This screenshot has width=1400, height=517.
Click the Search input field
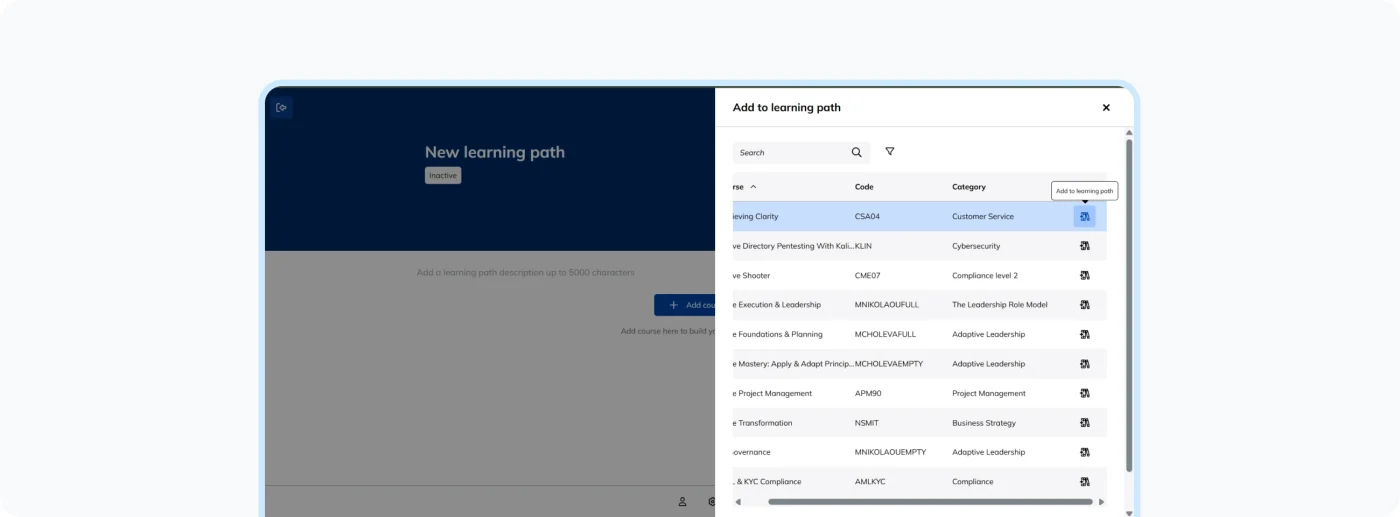pos(790,153)
